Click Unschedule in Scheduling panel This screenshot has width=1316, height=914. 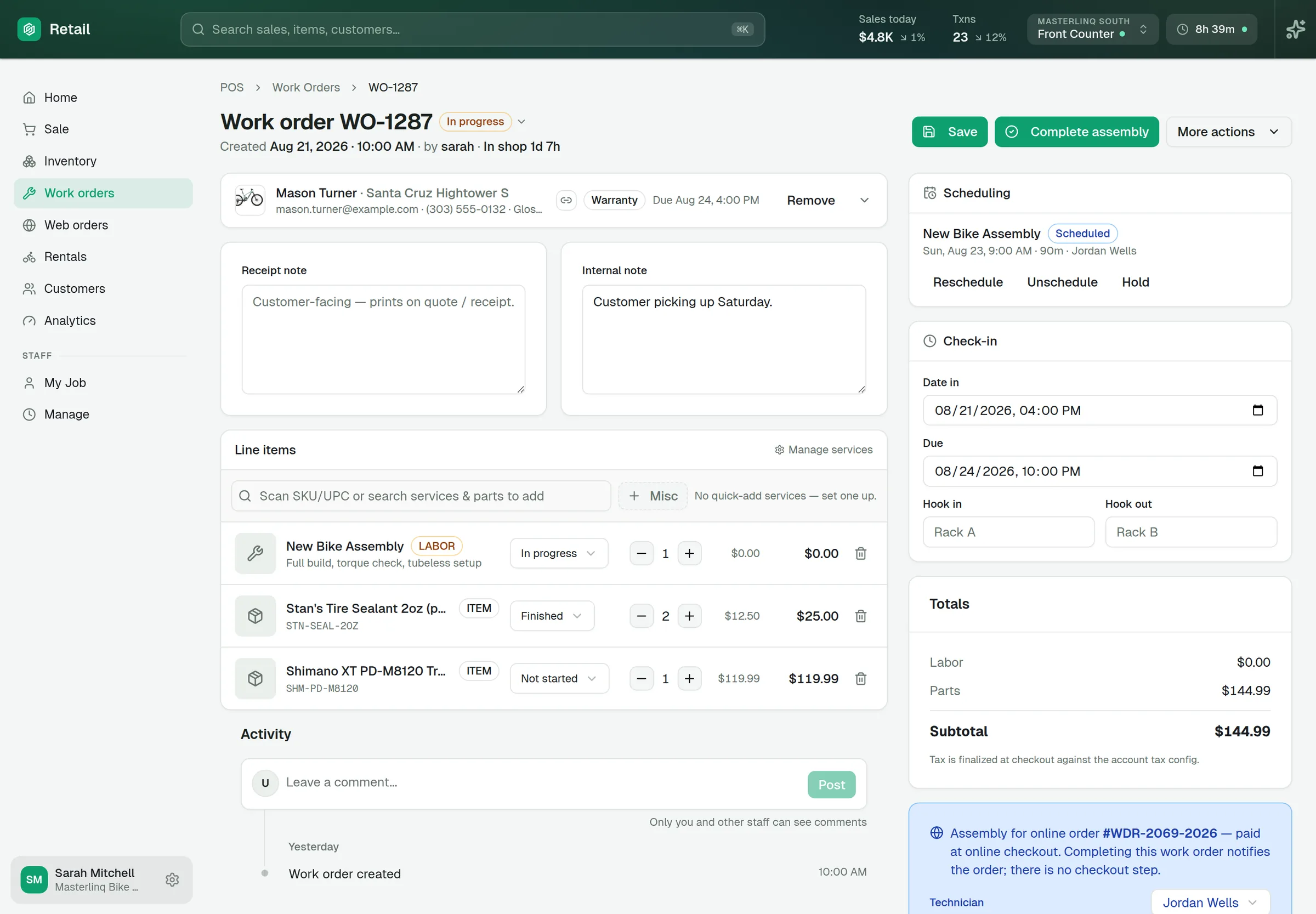pyautogui.click(x=1062, y=282)
